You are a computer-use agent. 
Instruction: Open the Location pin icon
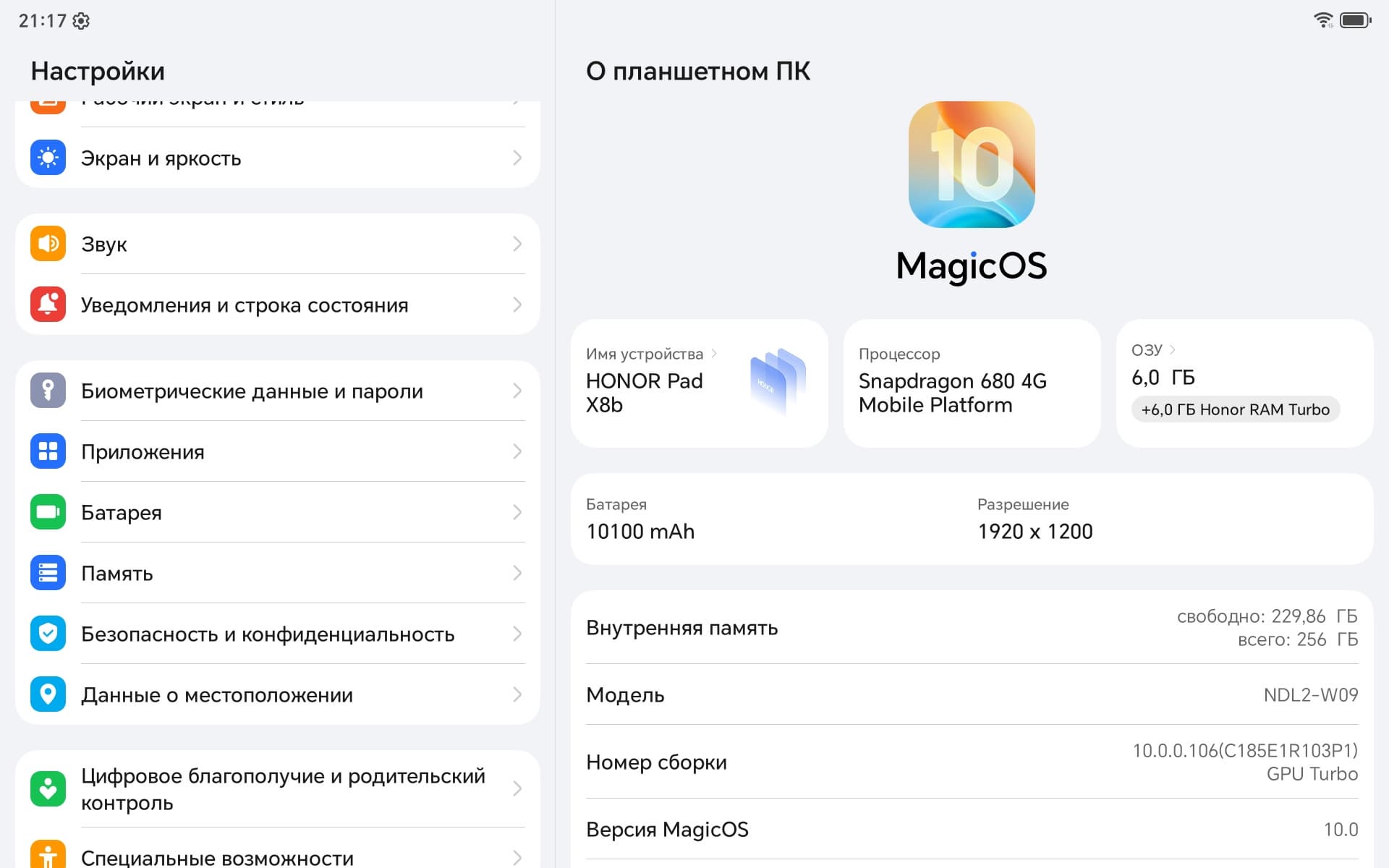tap(48, 694)
